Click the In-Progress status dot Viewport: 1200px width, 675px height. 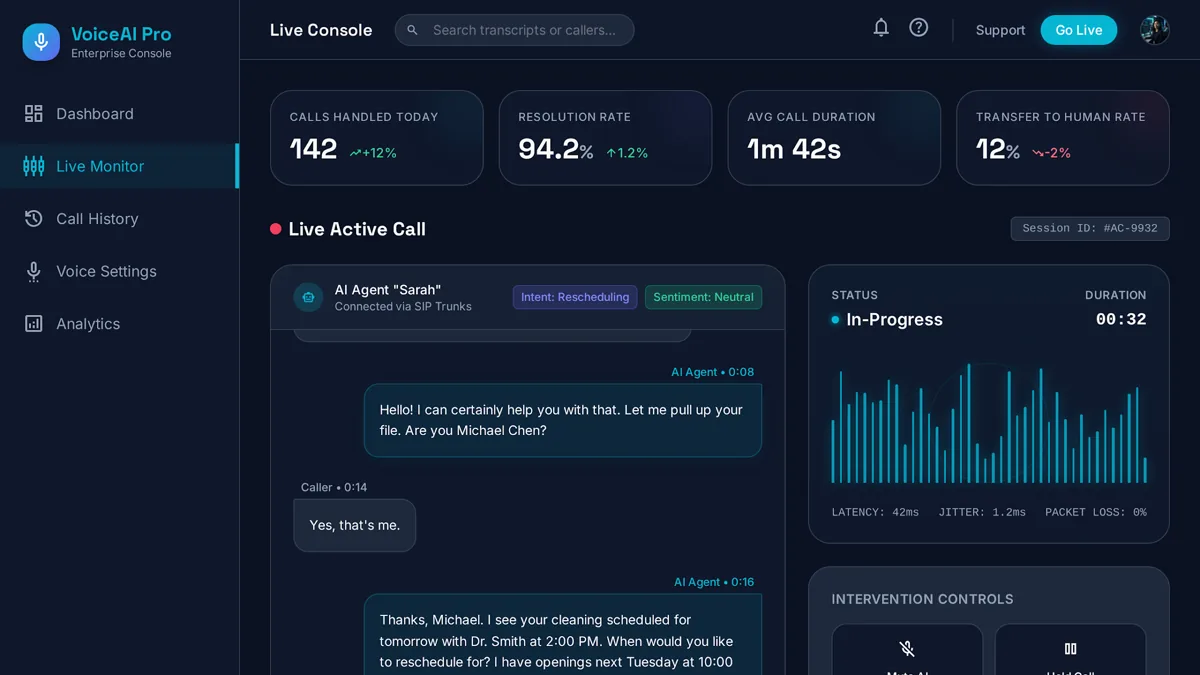click(835, 320)
